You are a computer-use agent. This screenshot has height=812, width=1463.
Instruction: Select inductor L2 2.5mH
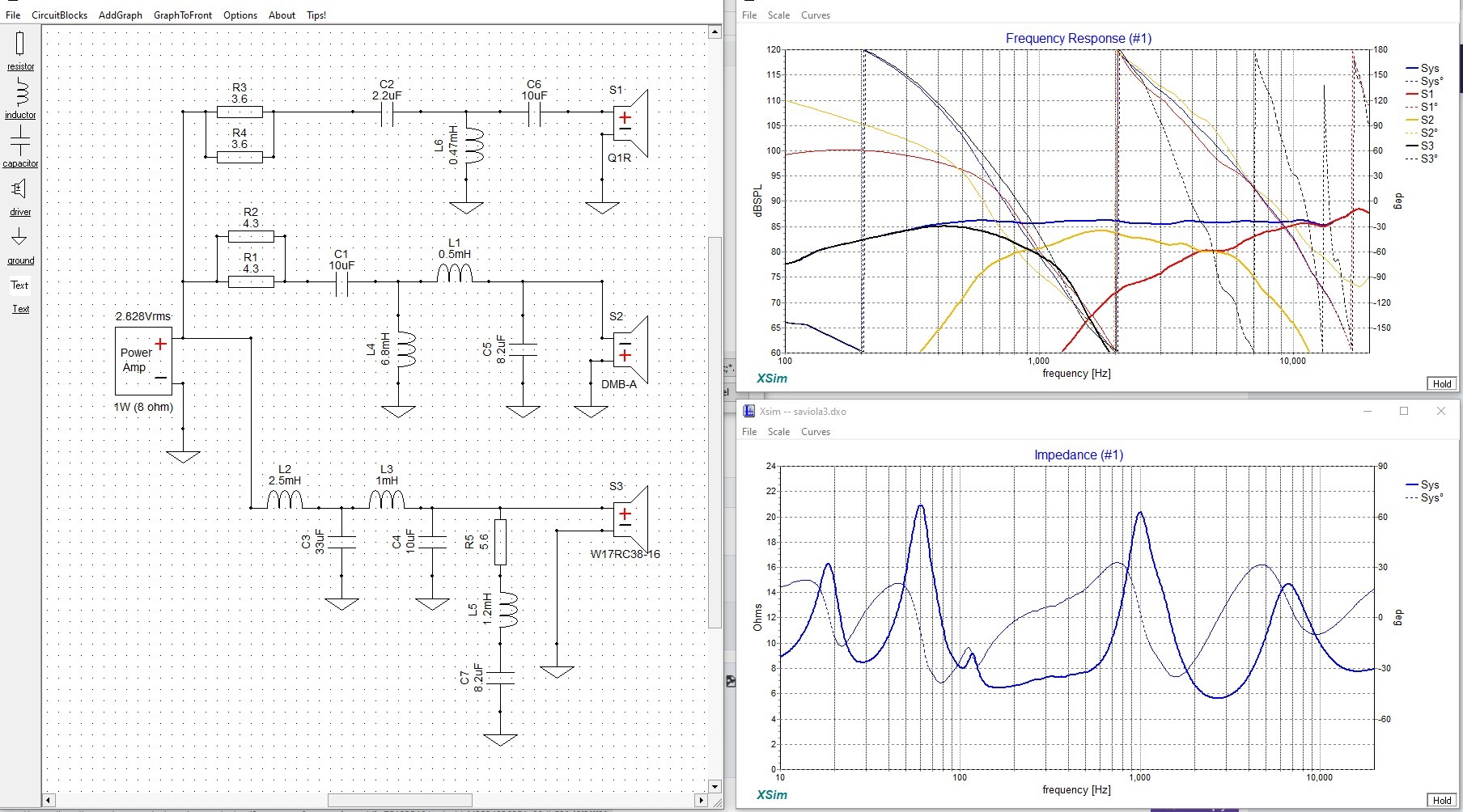point(285,500)
